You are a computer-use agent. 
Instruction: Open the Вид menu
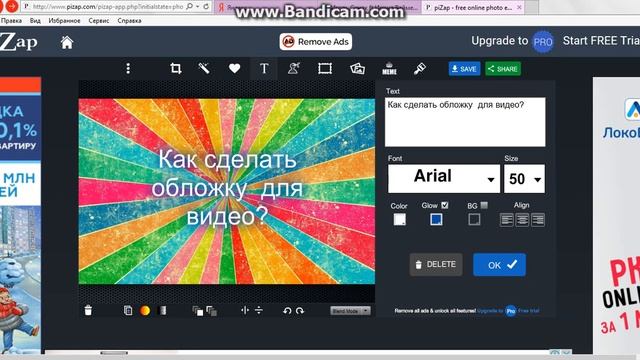pyautogui.click(x=35, y=20)
